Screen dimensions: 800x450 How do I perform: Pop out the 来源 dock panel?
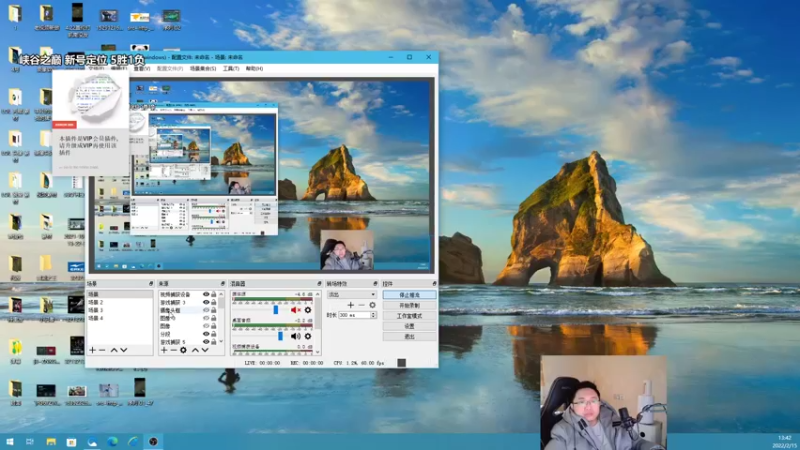pos(222,283)
